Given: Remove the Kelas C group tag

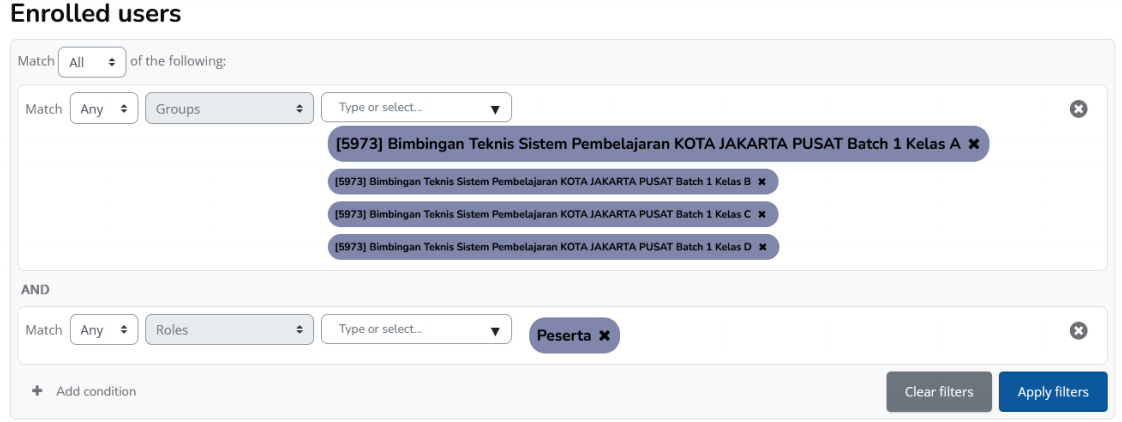Looking at the screenshot, I should point(761,214).
